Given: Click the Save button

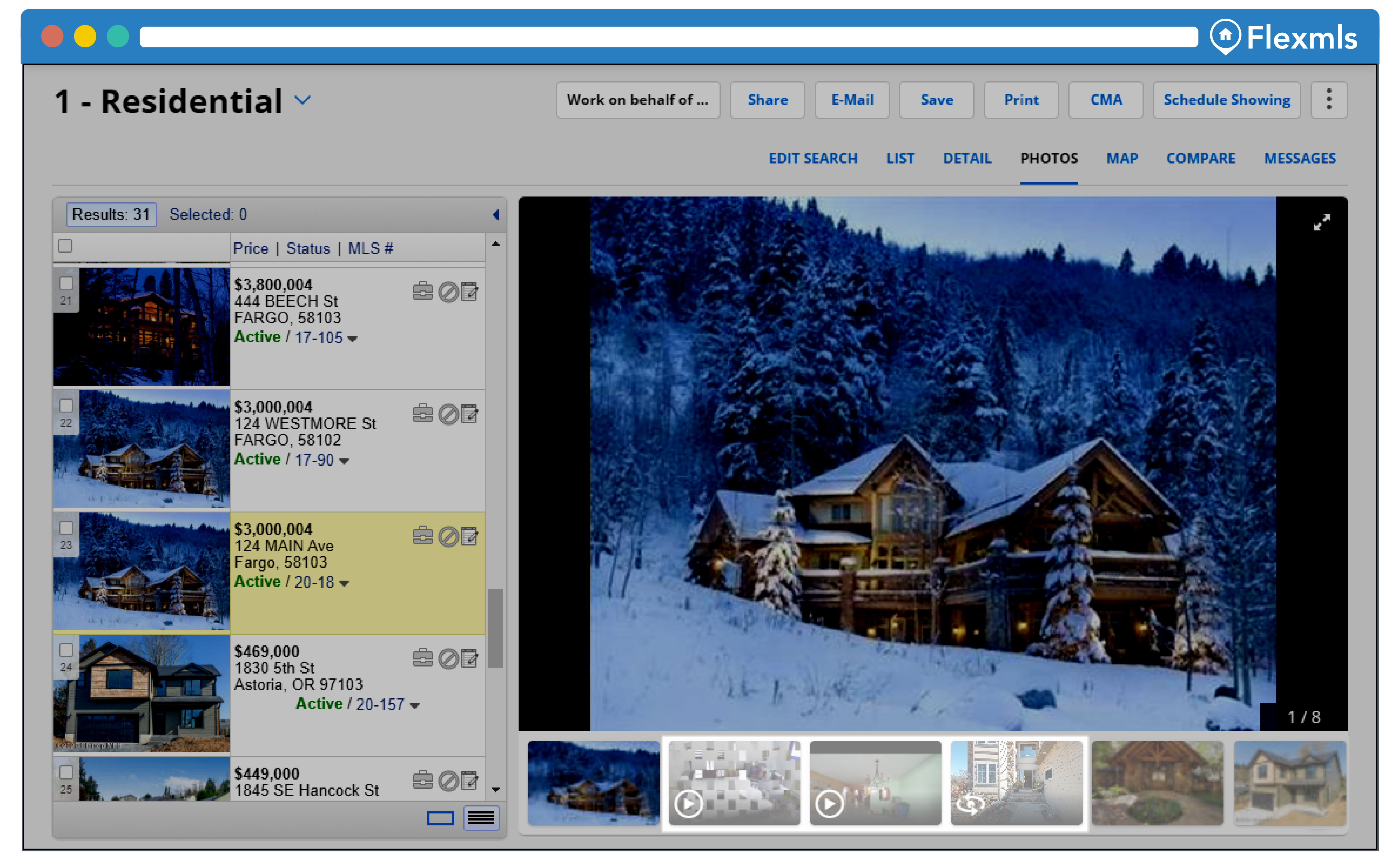Looking at the screenshot, I should (x=936, y=100).
